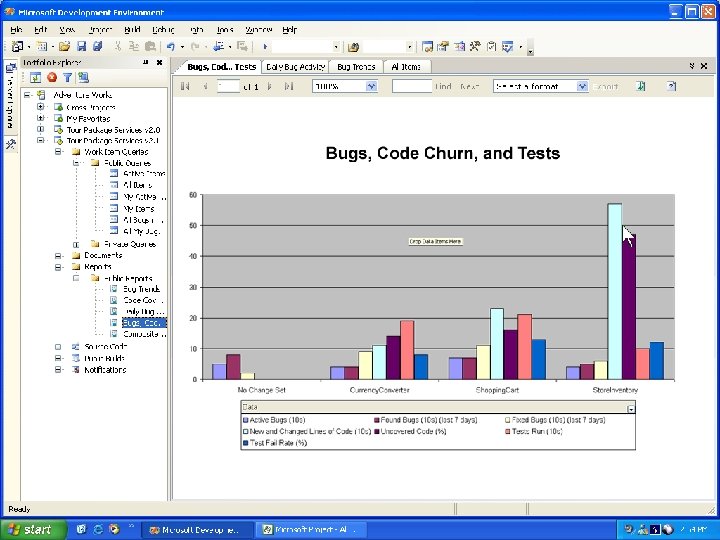Click the Copy icon in the toolbar
Image resolution: width=720 pixels, height=540 pixels.
(x=134, y=46)
